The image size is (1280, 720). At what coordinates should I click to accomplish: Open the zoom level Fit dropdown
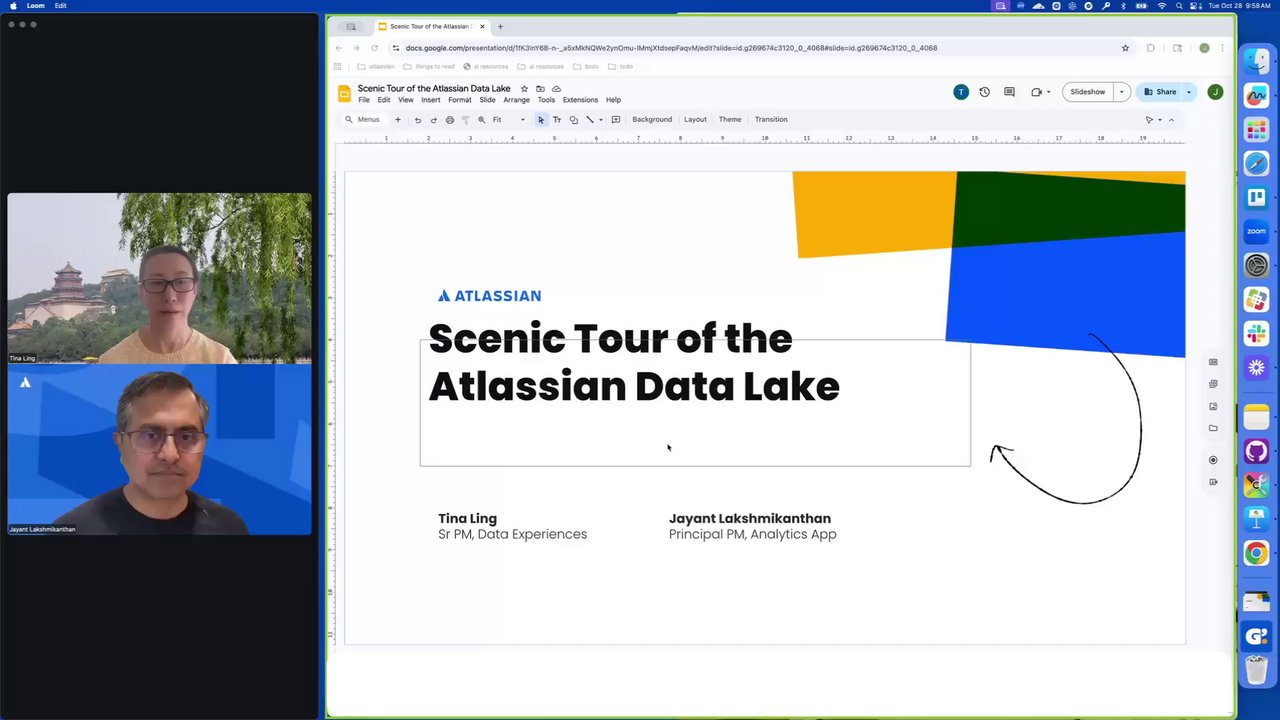(x=508, y=120)
